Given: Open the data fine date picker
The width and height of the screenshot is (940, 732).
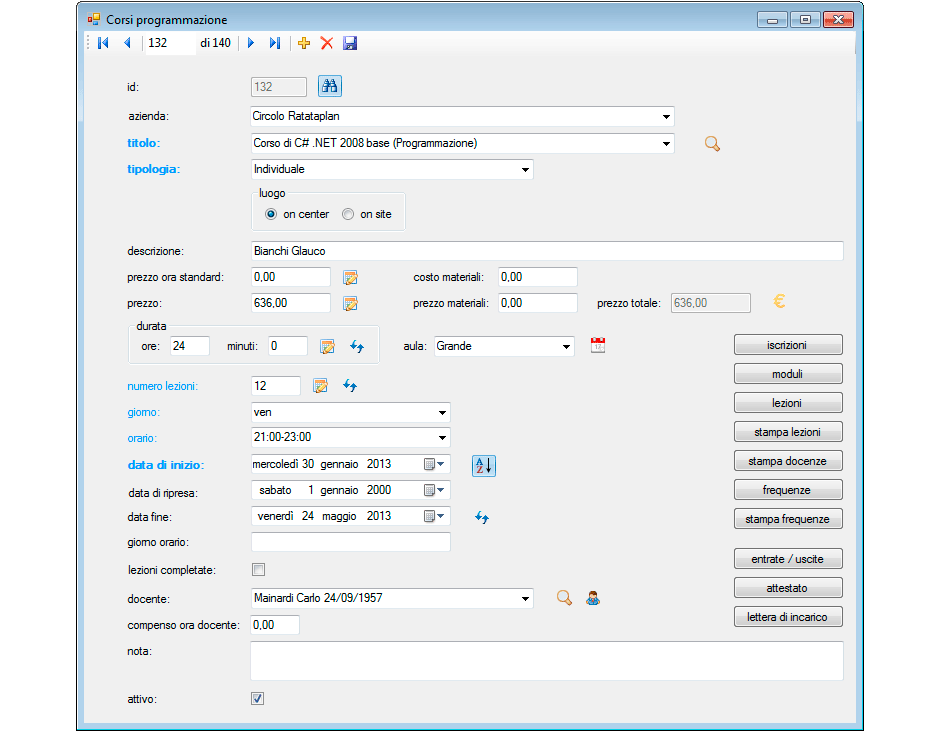Looking at the screenshot, I should 435,516.
